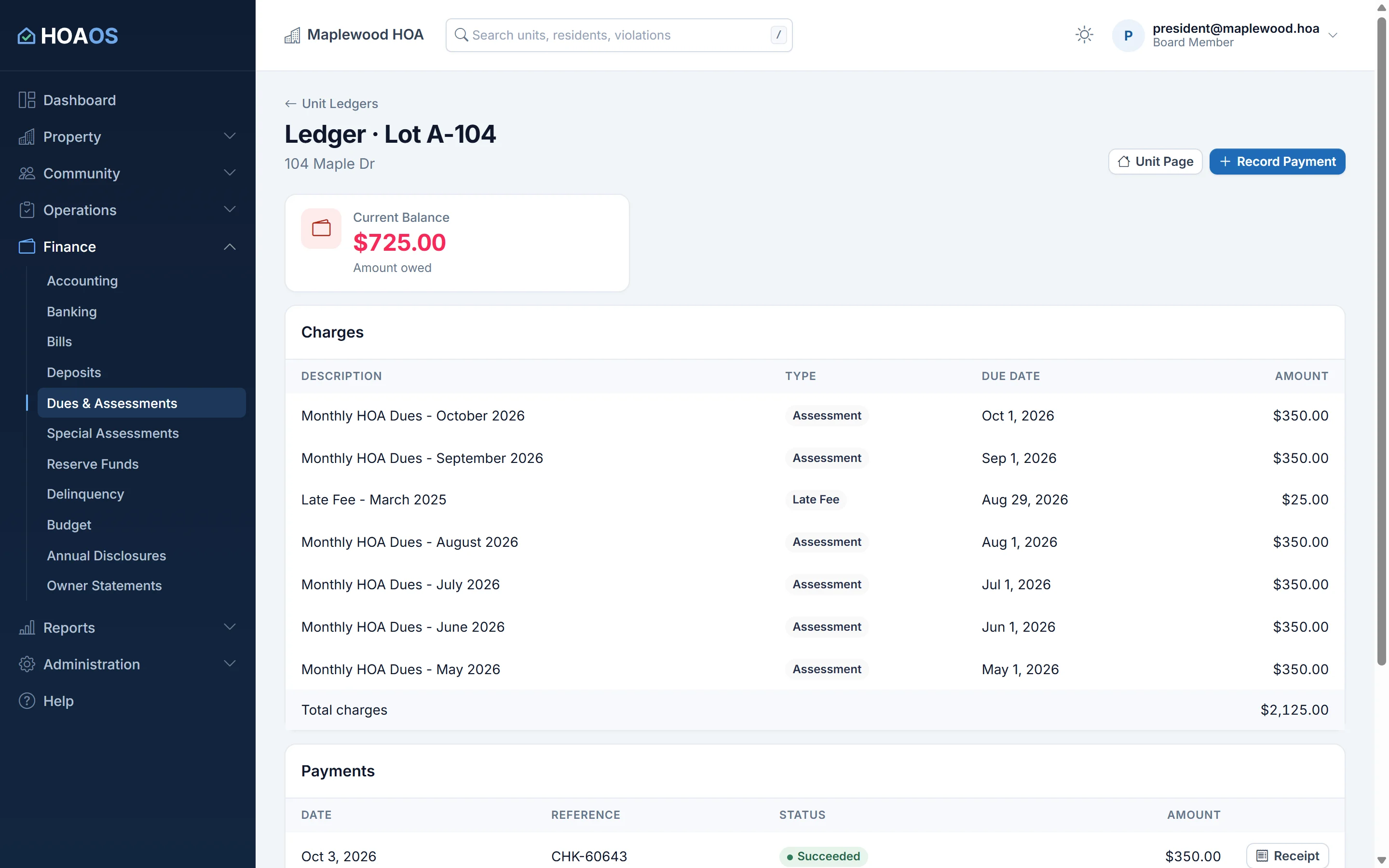Viewport: 1389px width, 868px height.
Task: Click the search magnifier icon
Action: (x=461, y=35)
